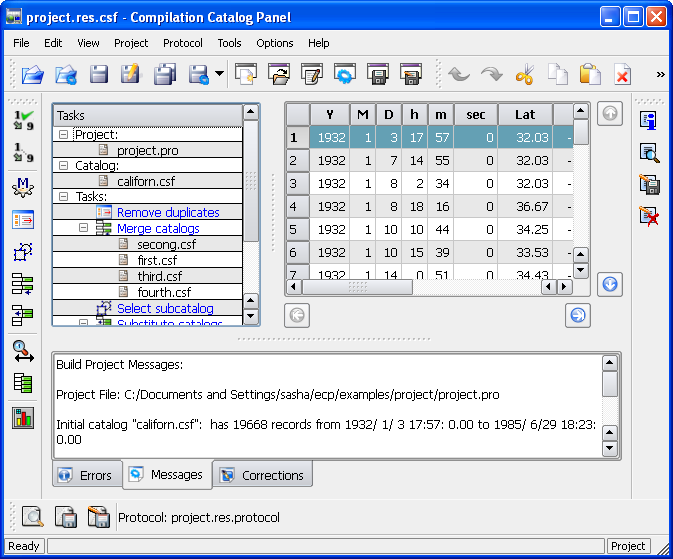Image resolution: width=673 pixels, height=559 pixels.
Task: Click the histogram chart sidebar icon
Action: click(23, 417)
